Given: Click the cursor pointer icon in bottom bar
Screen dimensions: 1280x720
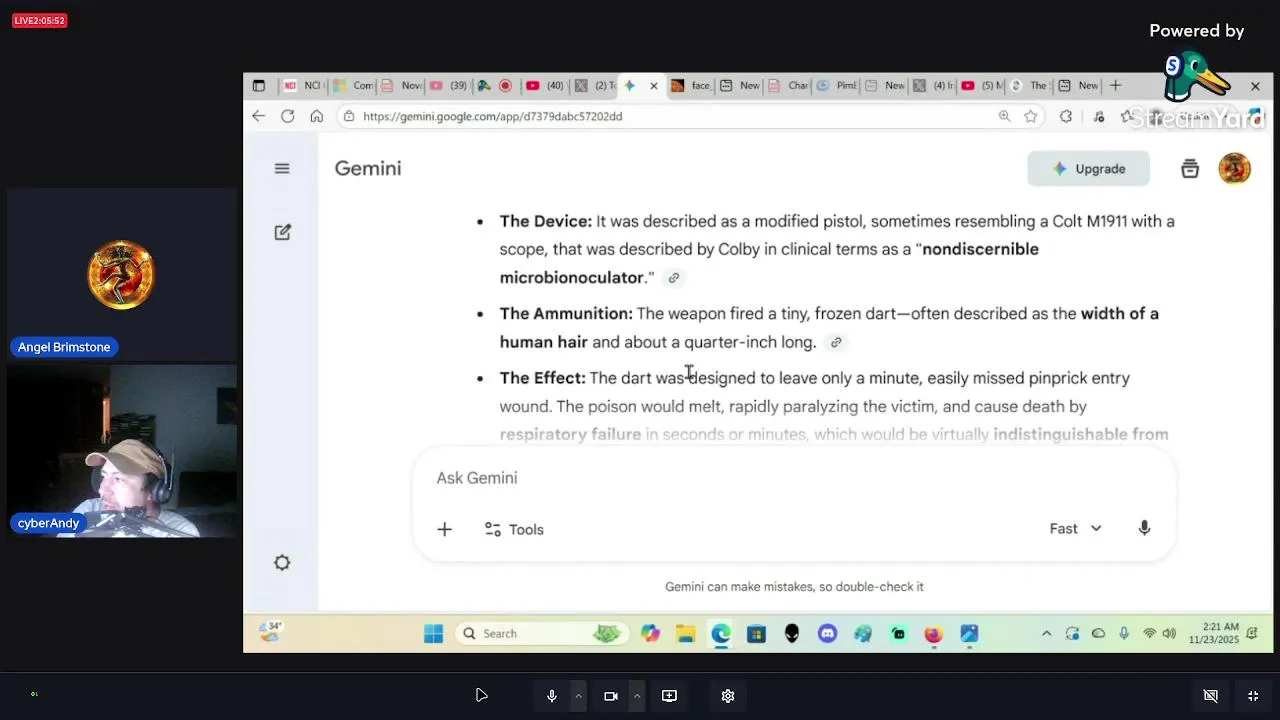Looking at the screenshot, I should click(481, 695).
